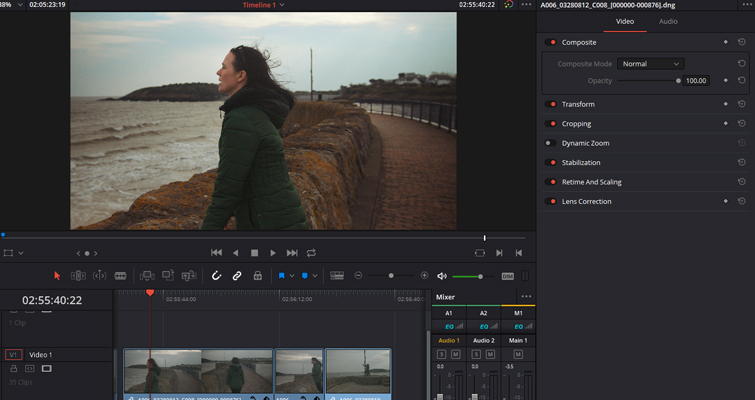Disable the Composite section toggle
The image size is (755, 400).
[550, 42]
